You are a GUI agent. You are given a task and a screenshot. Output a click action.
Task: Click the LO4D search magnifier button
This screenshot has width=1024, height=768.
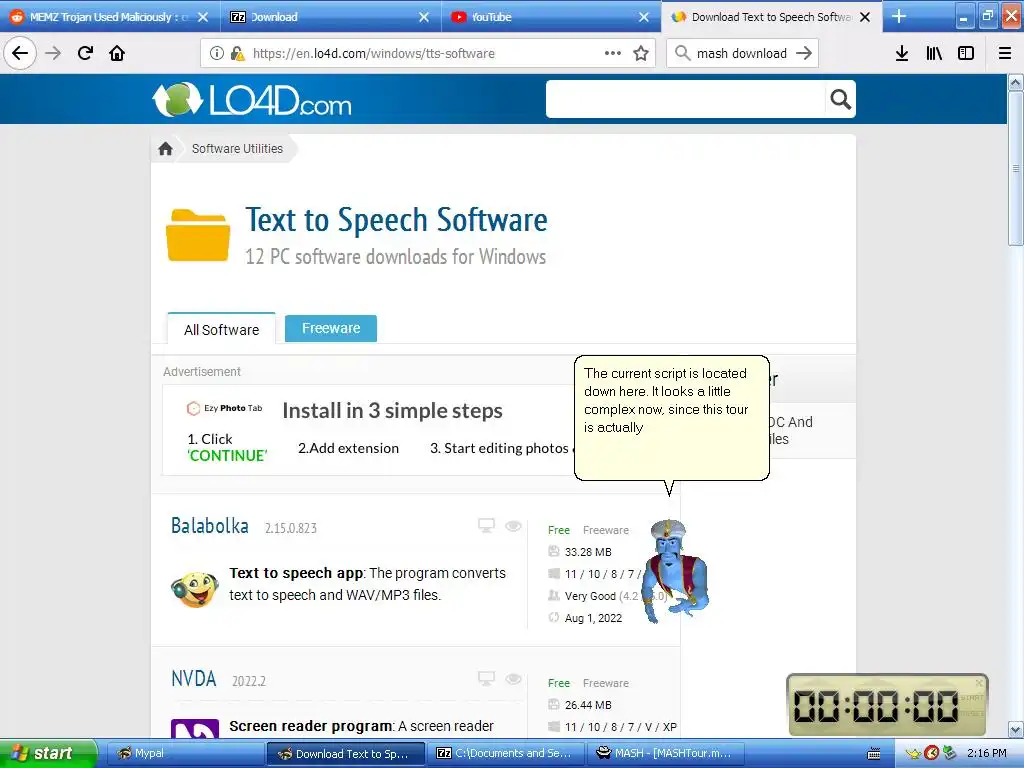click(x=840, y=99)
